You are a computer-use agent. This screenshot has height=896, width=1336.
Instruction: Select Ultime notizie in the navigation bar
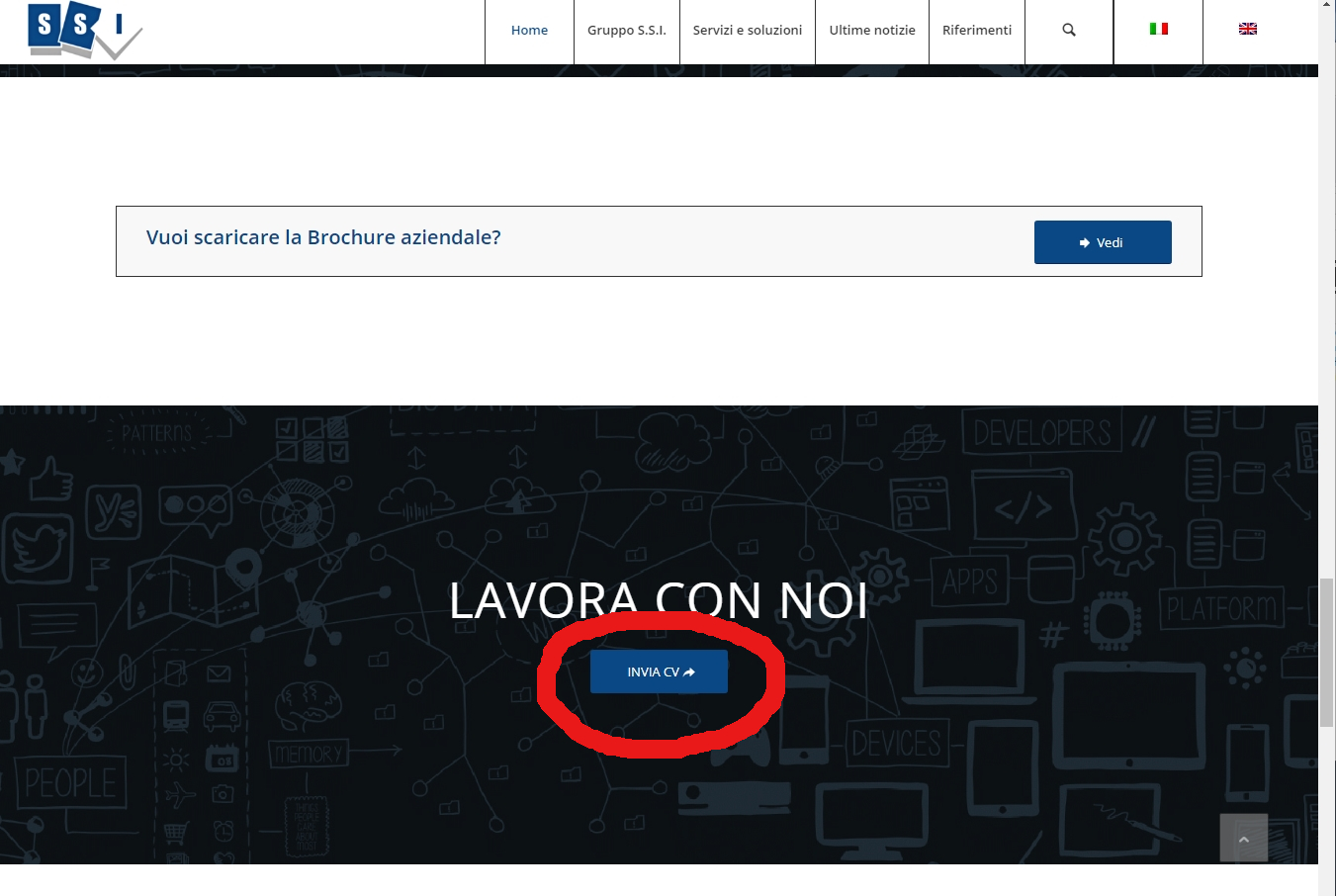tap(871, 31)
